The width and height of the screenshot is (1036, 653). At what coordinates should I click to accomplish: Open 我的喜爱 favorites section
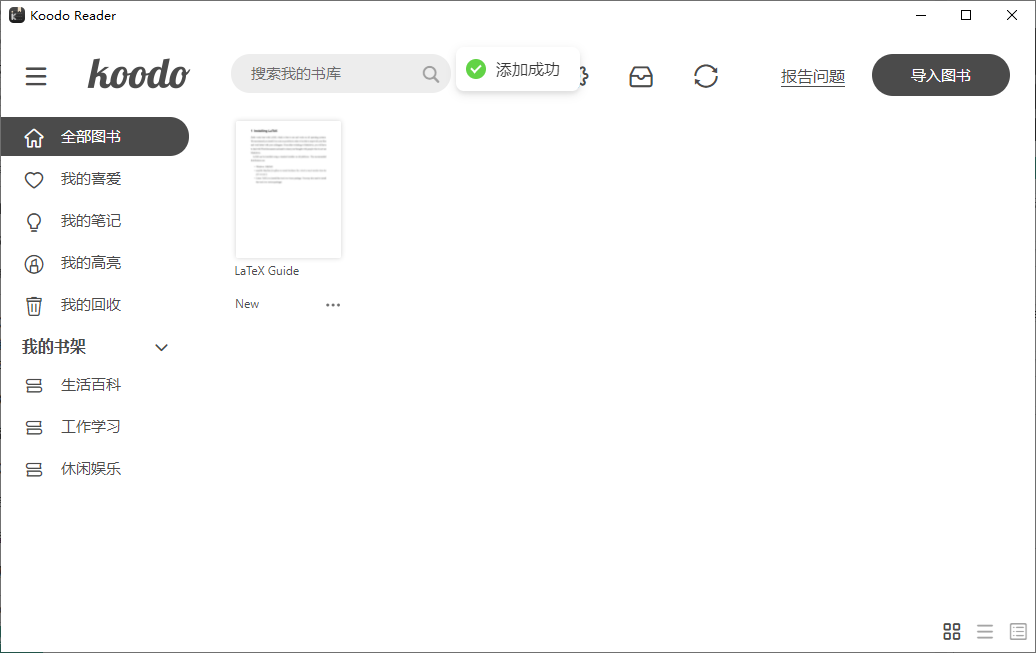(88, 179)
